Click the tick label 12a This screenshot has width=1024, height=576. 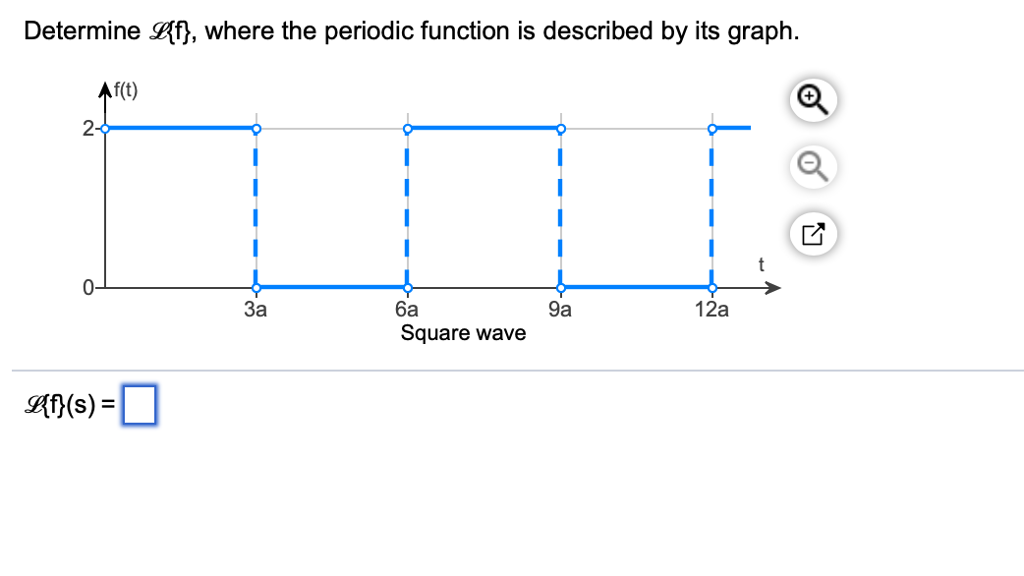coord(712,310)
